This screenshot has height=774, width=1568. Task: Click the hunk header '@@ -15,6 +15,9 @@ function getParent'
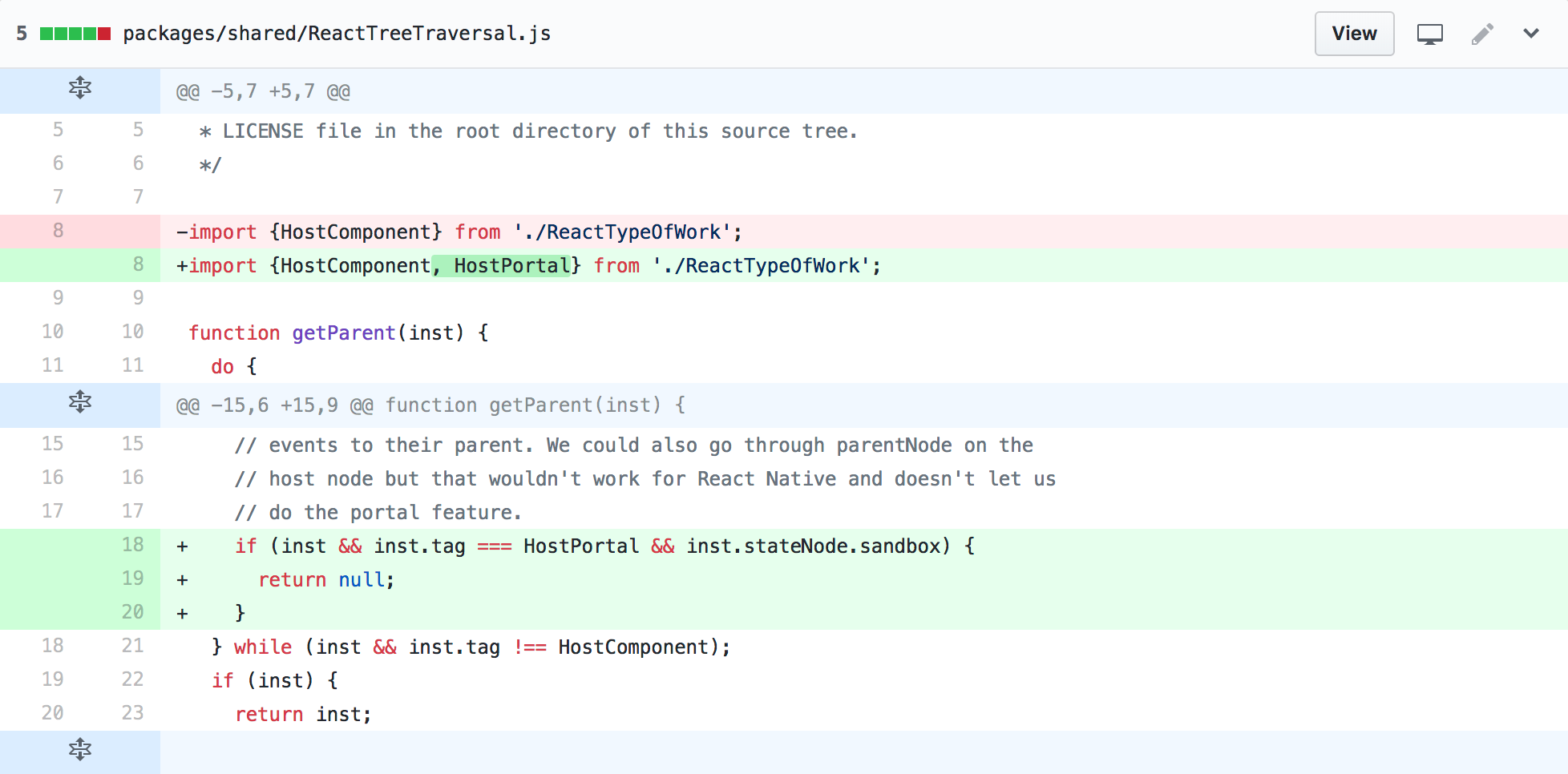coord(430,405)
